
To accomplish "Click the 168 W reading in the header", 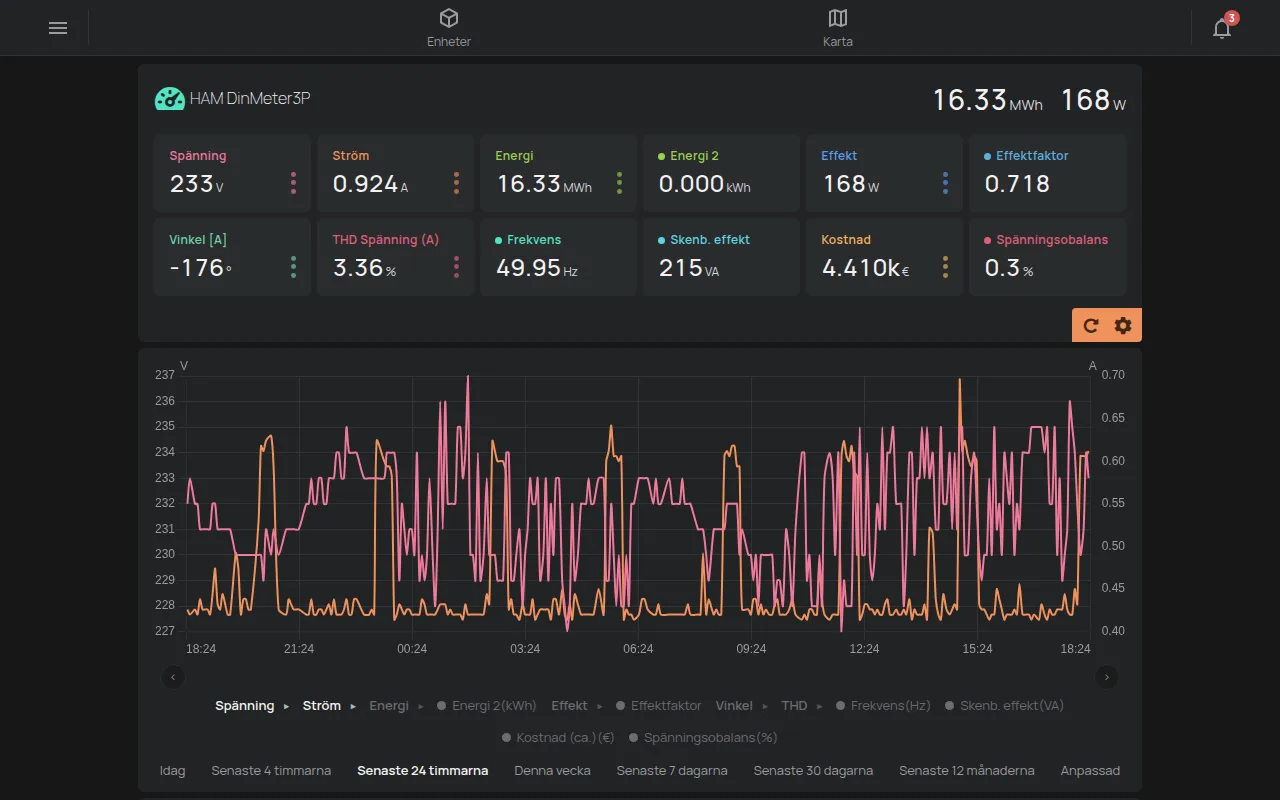I will pyautogui.click(x=1093, y=100).
